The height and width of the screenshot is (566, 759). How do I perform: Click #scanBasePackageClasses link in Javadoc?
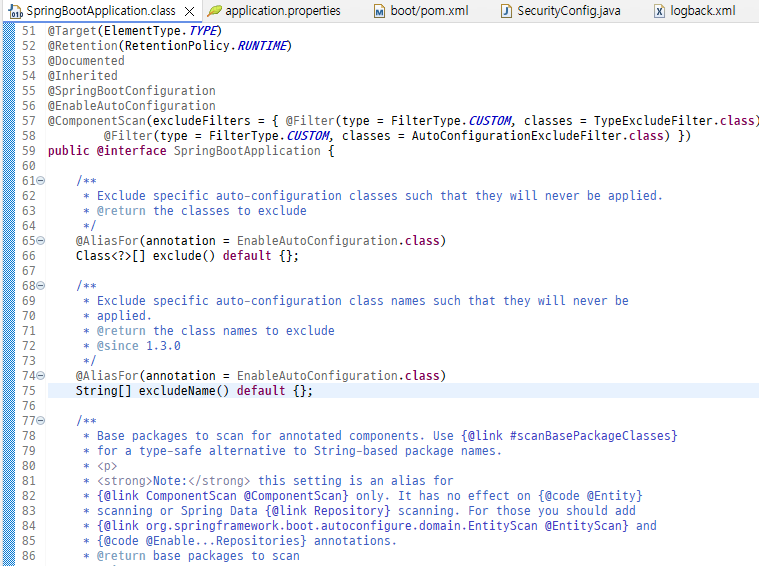click(590, 436)
